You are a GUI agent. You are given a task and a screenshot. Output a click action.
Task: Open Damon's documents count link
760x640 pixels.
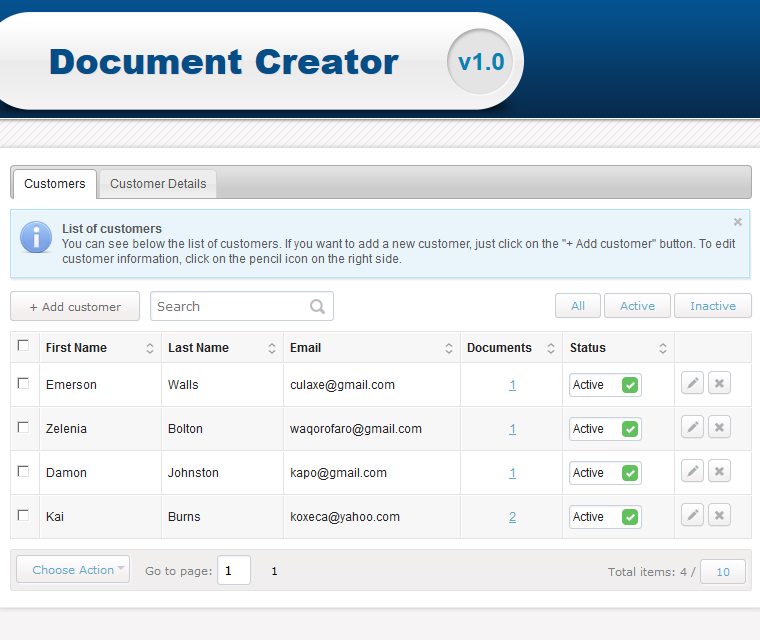[x=512, y=473]
